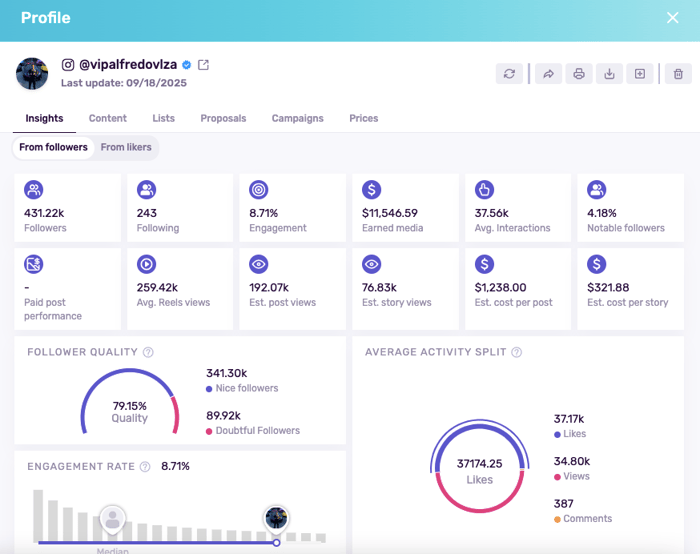700x554 pixels.
Task: Open the Content tab
Action: [107, 118]
